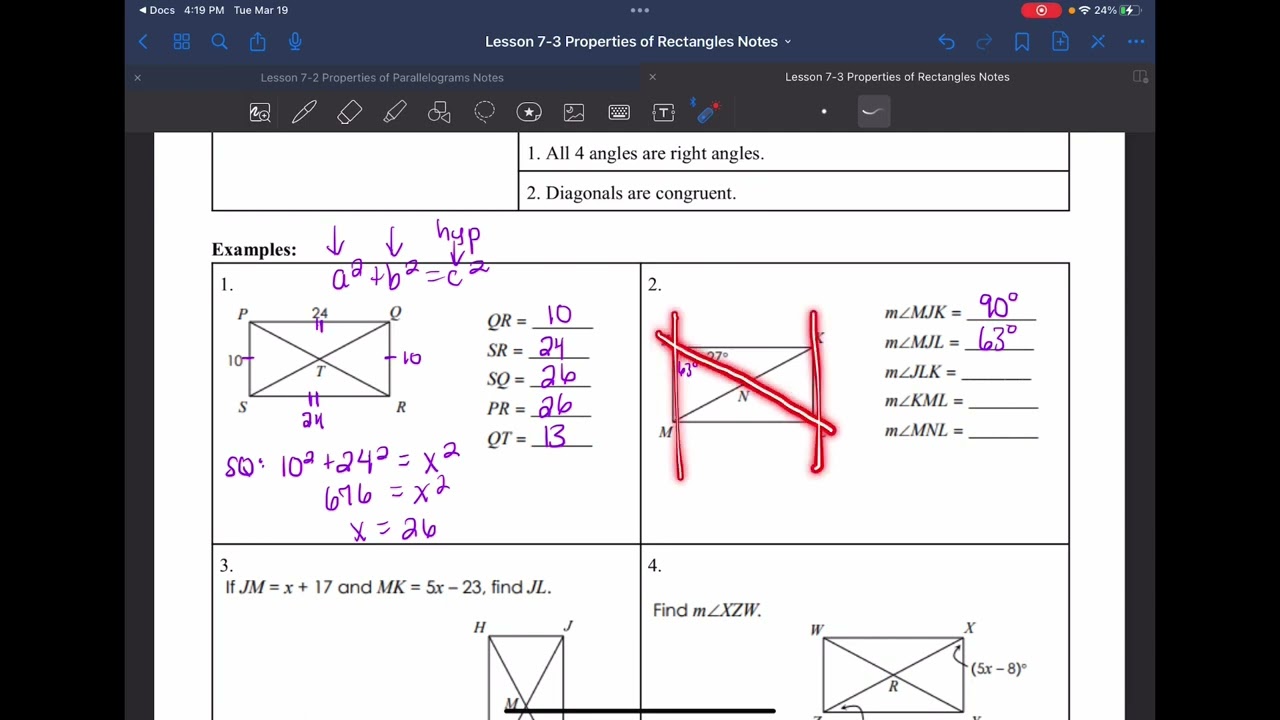Return to Docs app via back label
Screen dimensions: 1280x720
pos(157,10)
